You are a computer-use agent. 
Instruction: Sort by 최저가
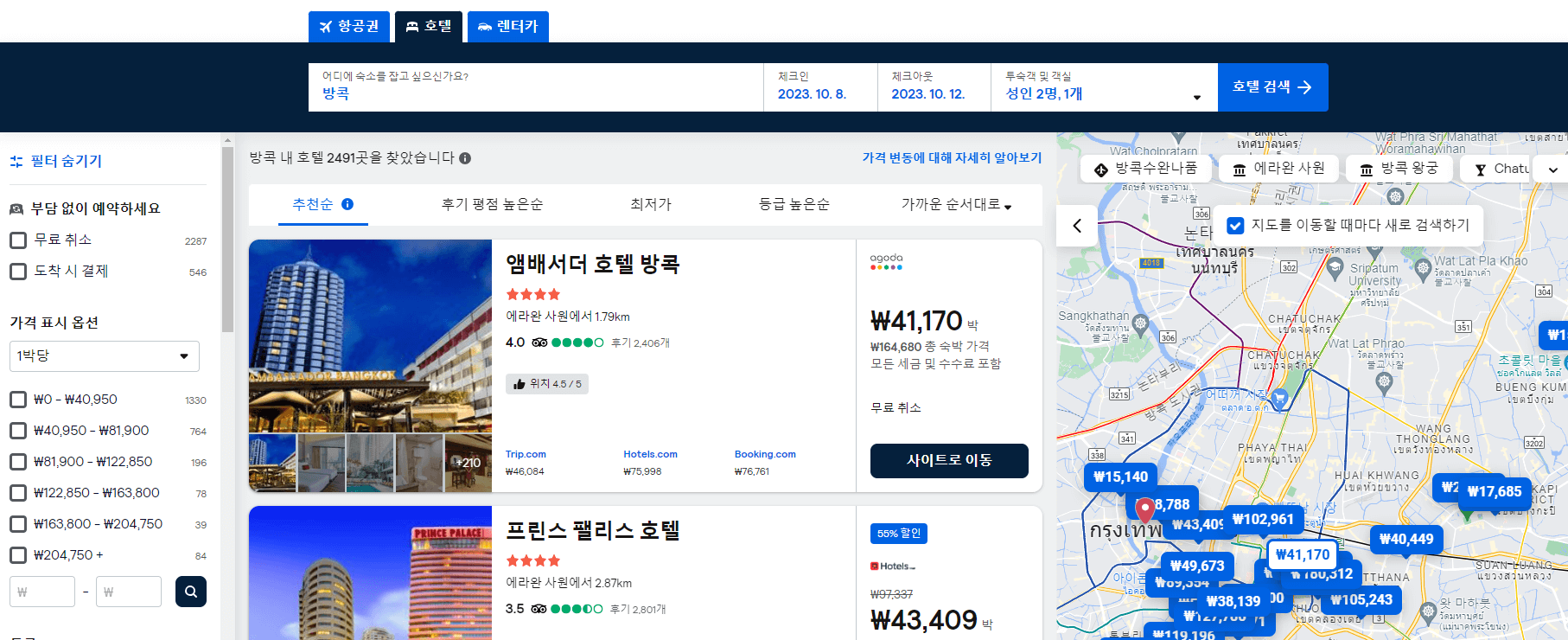pyautogui.click(x=651, y=204)
